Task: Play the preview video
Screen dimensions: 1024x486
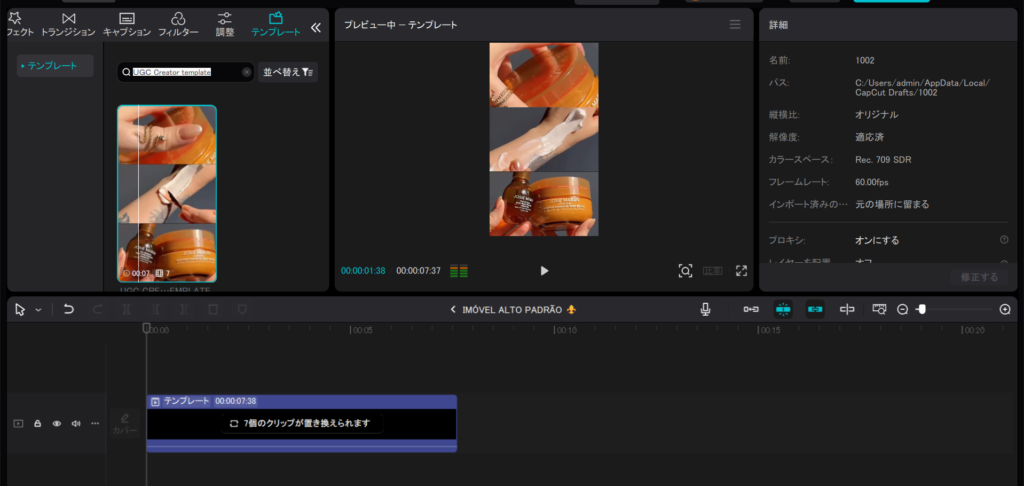Action: [544, 270]
